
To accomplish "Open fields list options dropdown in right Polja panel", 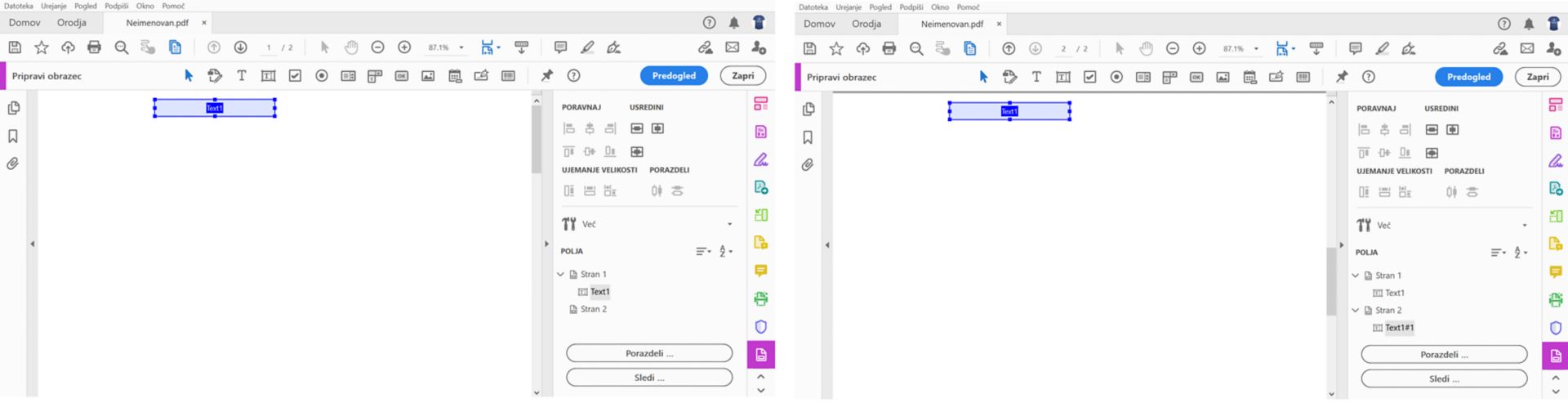I will point(1498,253).
